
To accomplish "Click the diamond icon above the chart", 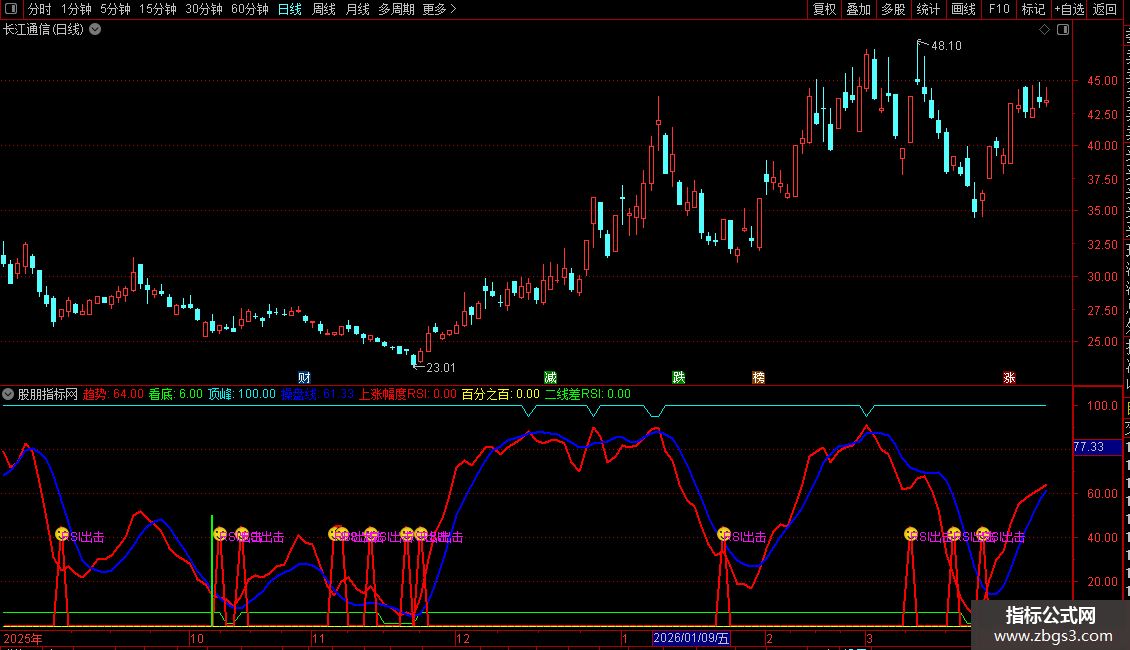I will 1044,30.
